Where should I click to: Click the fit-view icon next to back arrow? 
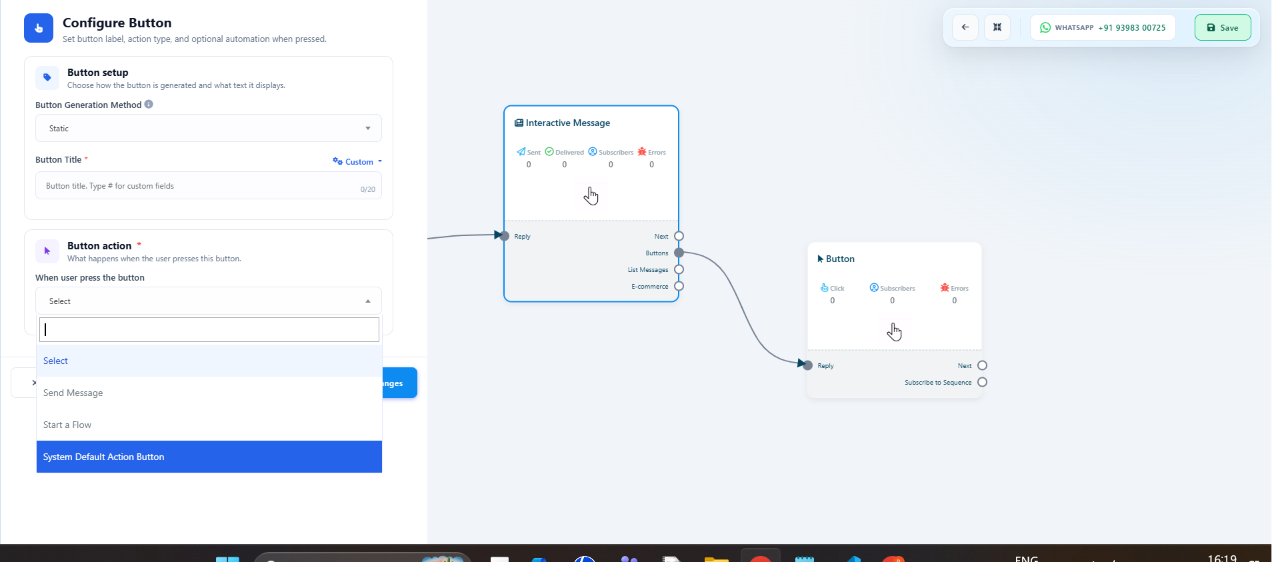[997, 27]
